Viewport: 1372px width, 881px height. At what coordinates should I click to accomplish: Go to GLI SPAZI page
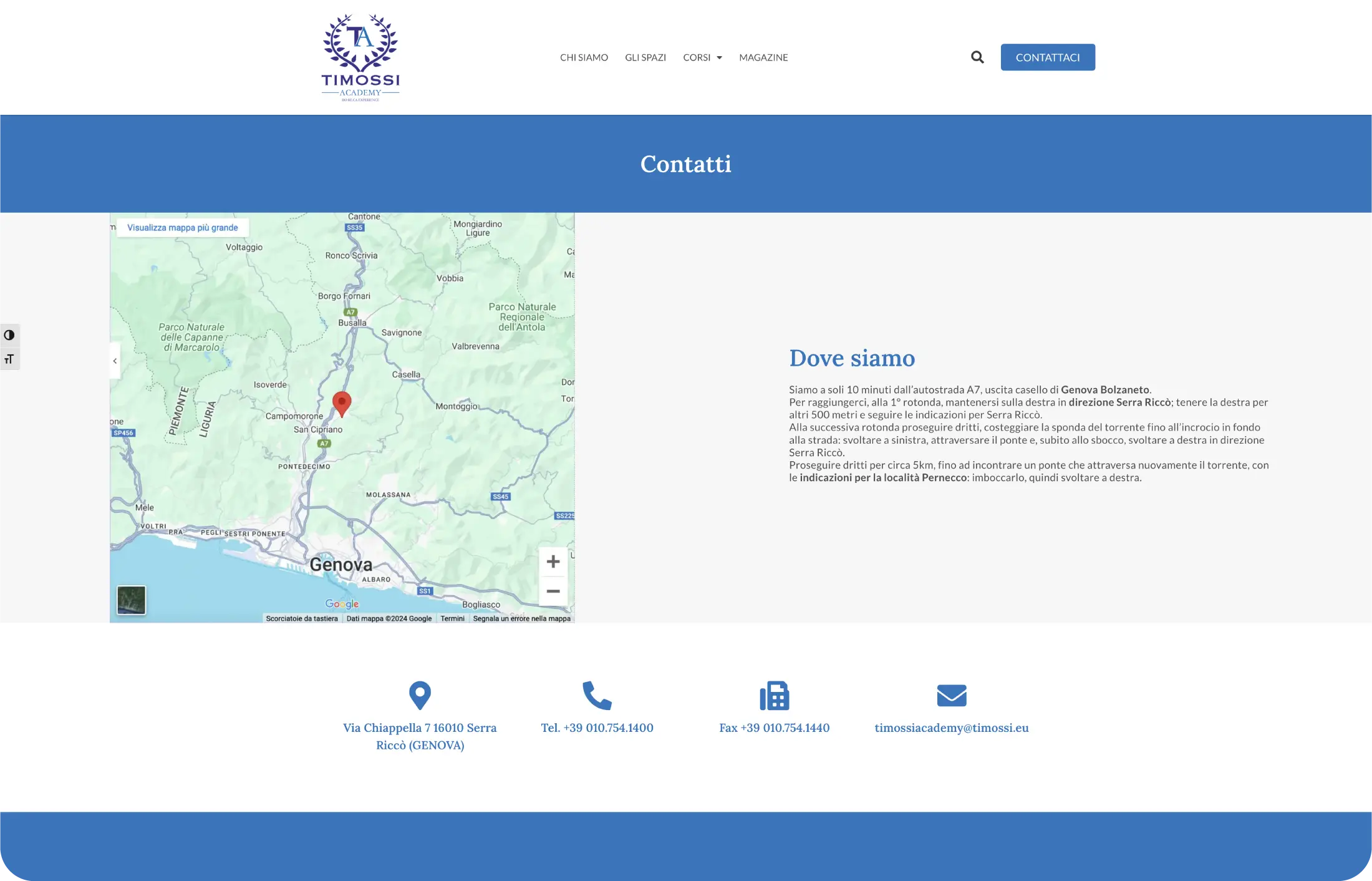645,57
